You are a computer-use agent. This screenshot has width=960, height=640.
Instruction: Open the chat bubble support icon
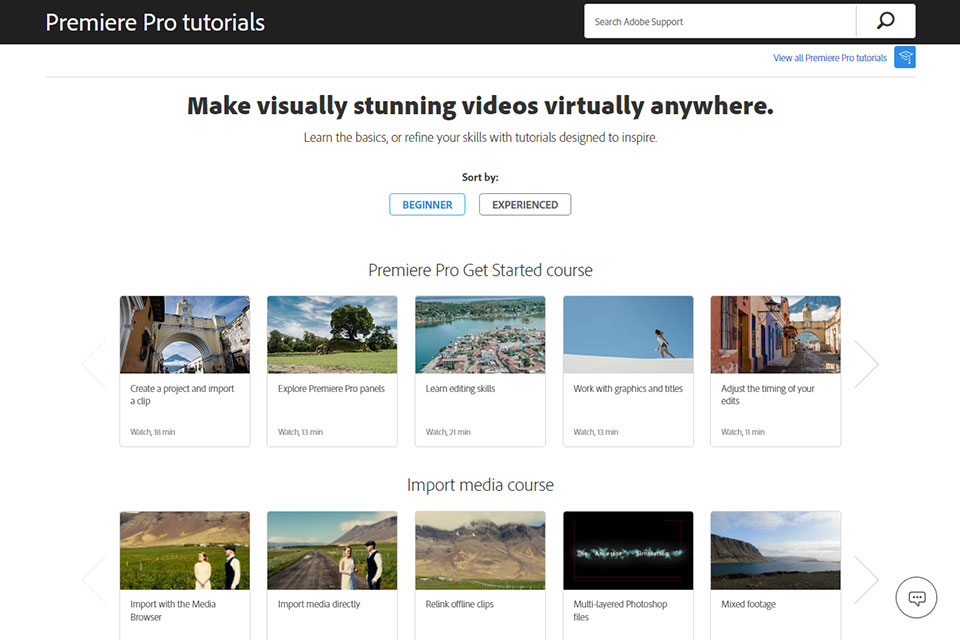(x=916, y=598)
